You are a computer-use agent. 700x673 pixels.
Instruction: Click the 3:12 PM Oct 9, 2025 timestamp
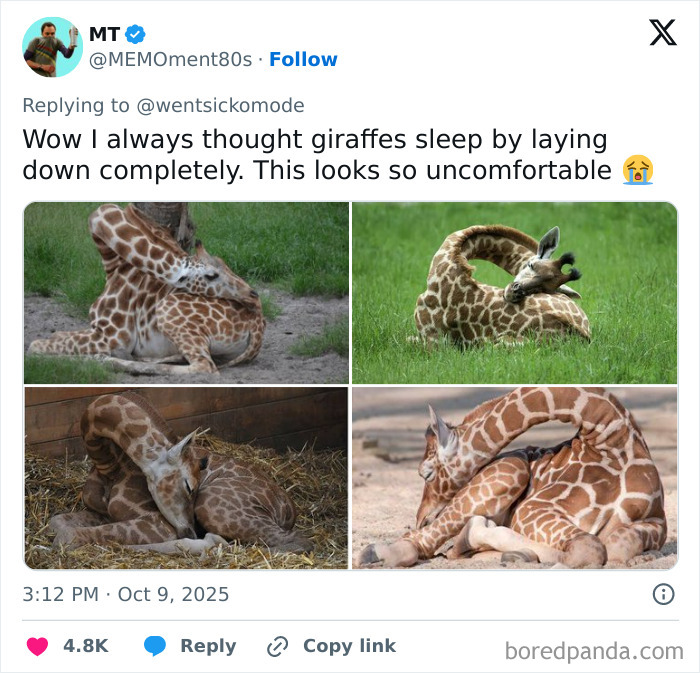tap(126, 594)
